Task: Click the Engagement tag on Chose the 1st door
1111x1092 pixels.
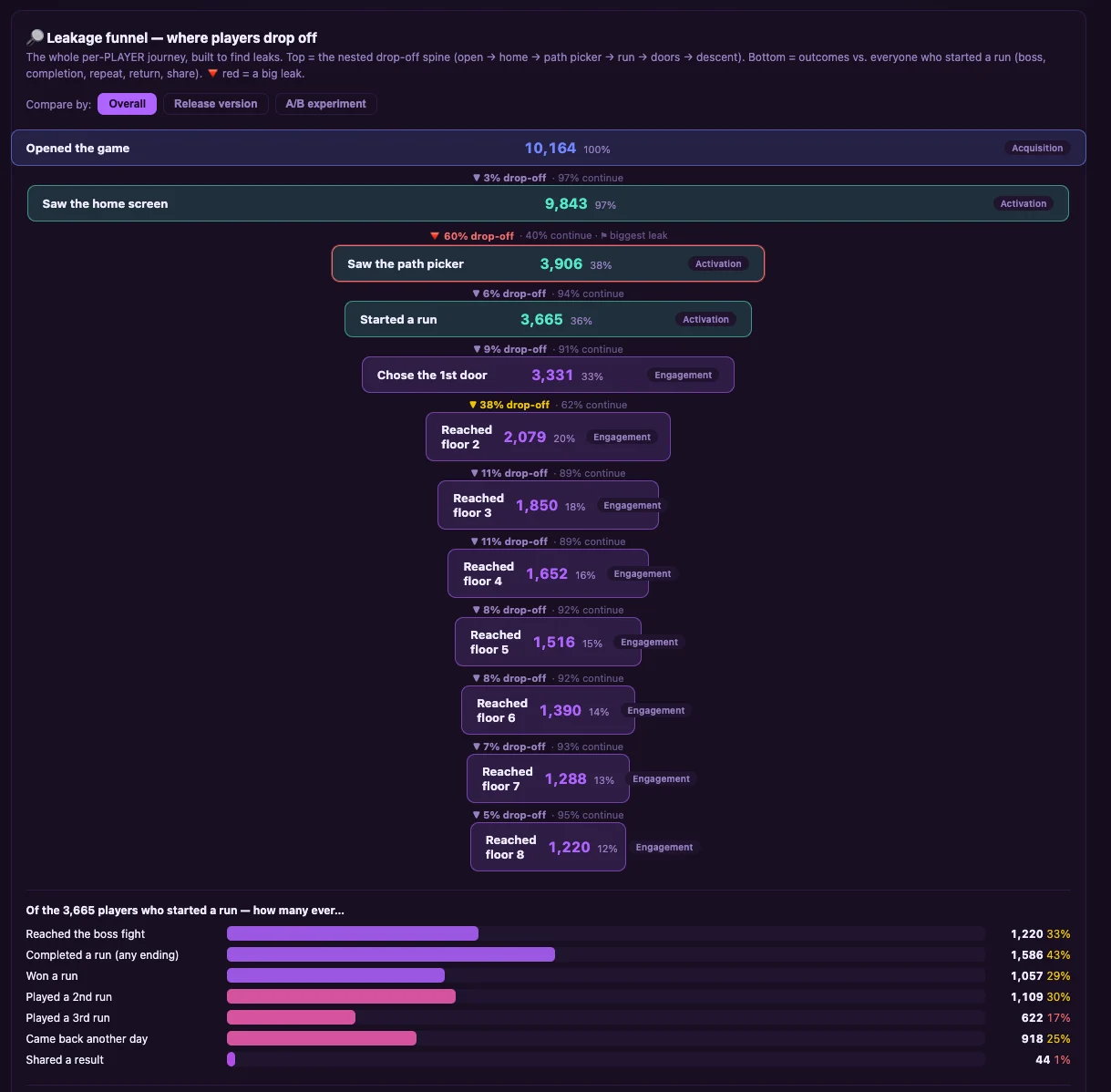Action: 683,375
